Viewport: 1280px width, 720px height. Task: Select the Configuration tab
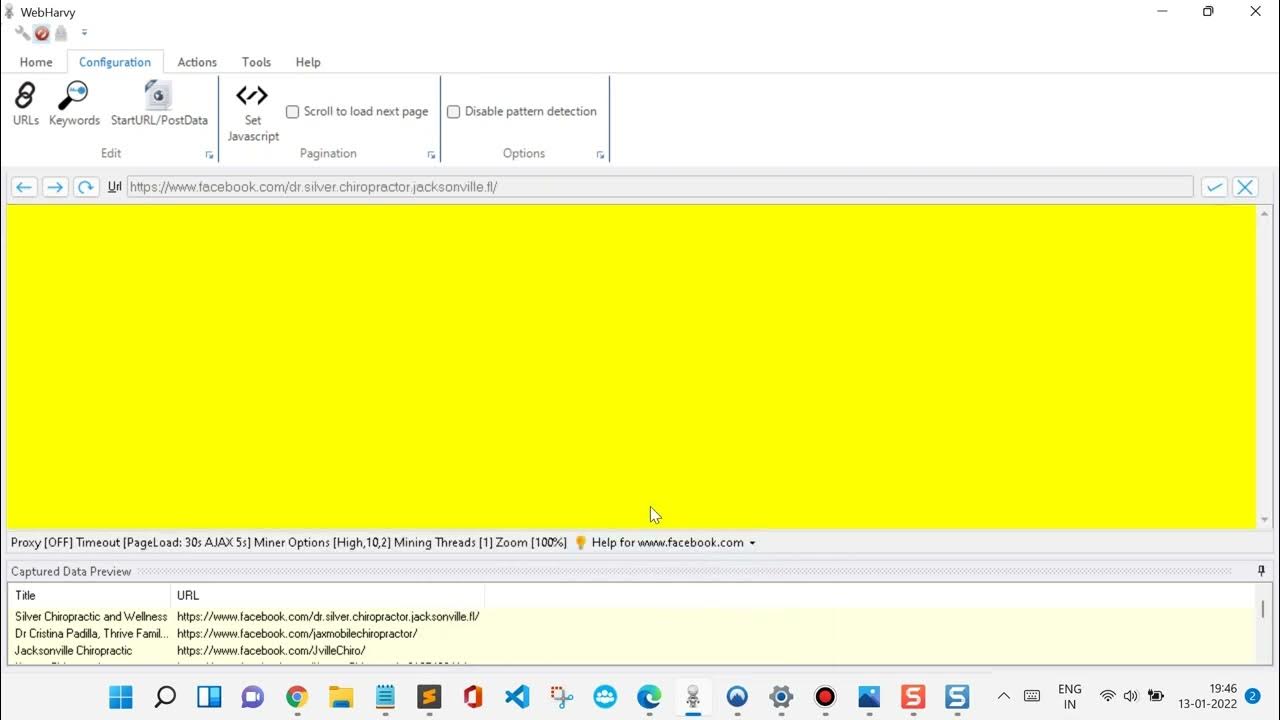[115, 62]
